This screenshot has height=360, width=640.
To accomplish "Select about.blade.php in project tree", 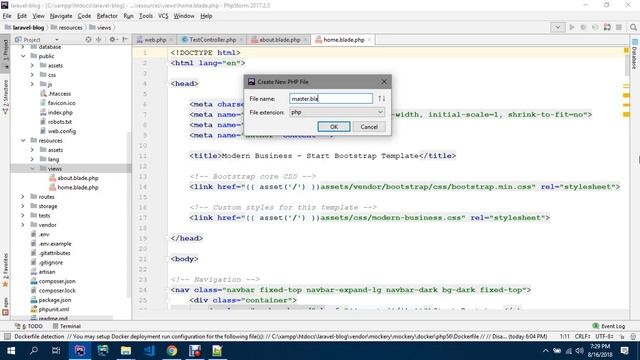I will 78,178.
